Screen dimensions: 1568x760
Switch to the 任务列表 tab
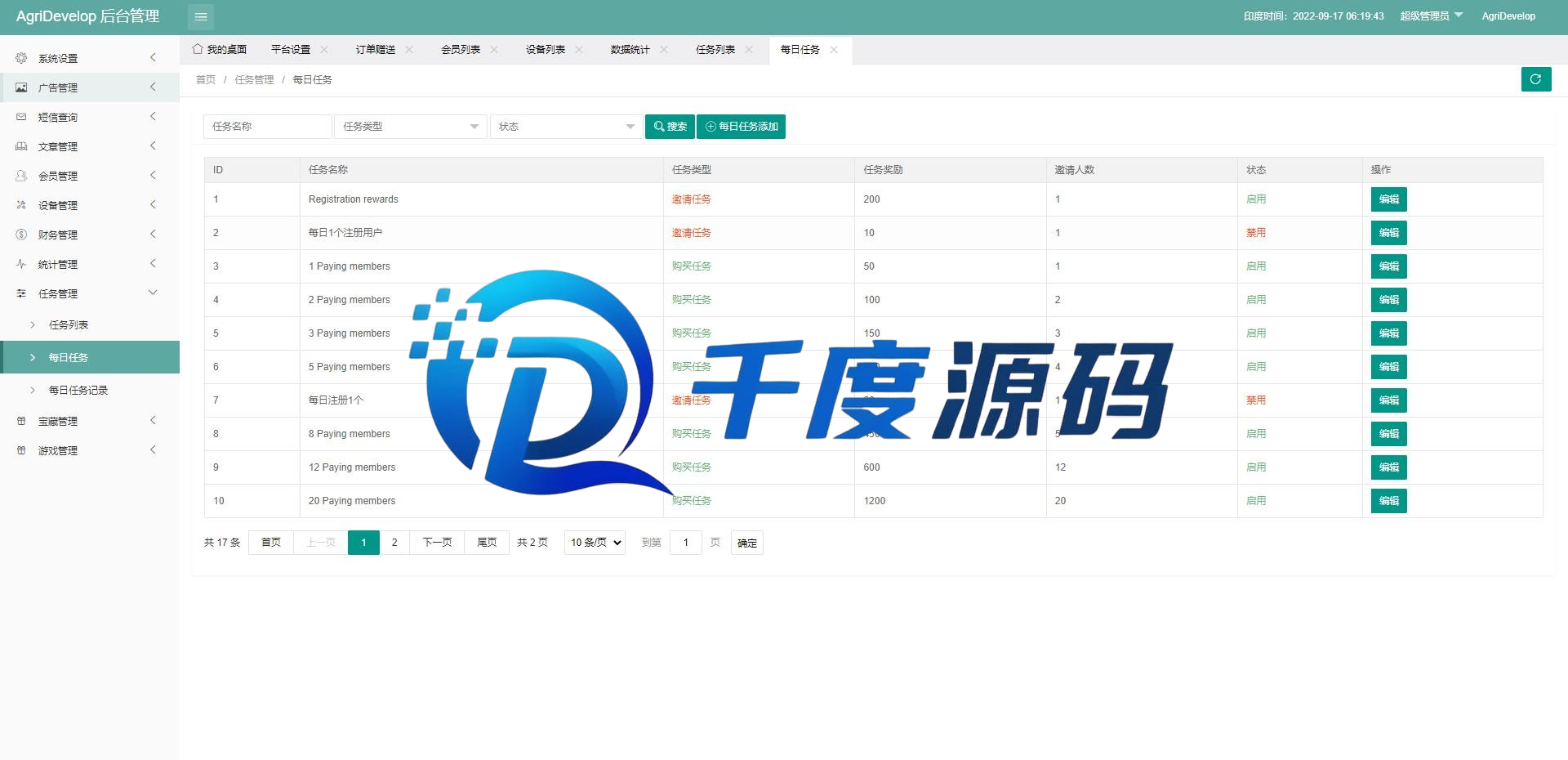pyautogui.click(x=715, y=50)
